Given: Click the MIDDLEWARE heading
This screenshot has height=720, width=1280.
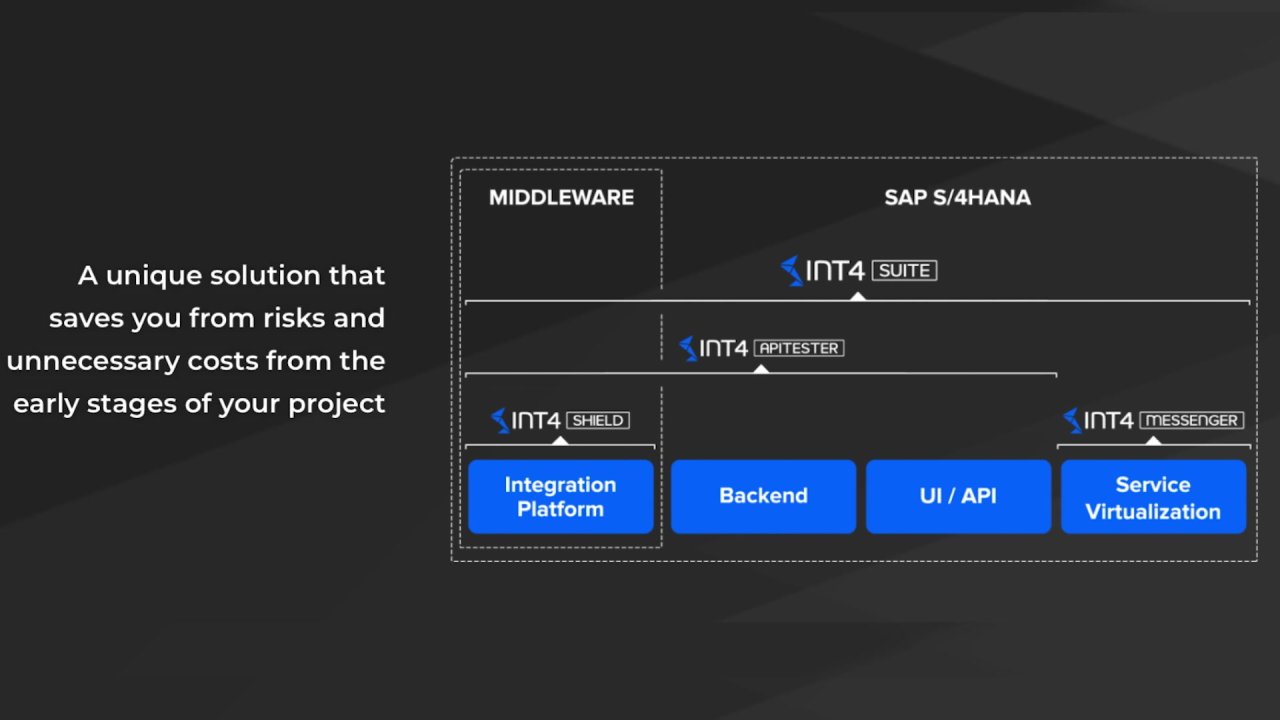Looking at the screenshot, I should tap(561, 197).
